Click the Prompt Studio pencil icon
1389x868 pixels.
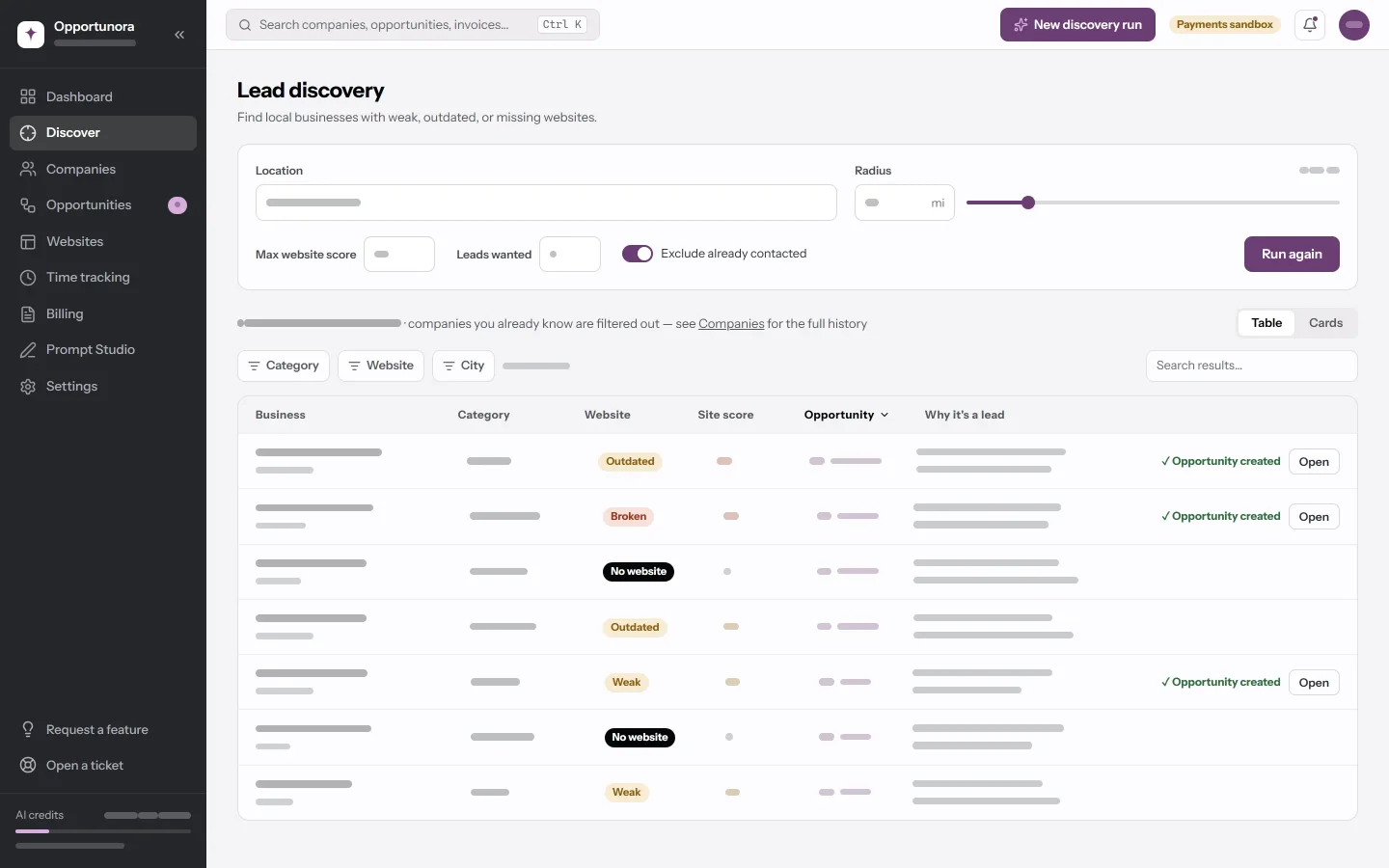28,350
